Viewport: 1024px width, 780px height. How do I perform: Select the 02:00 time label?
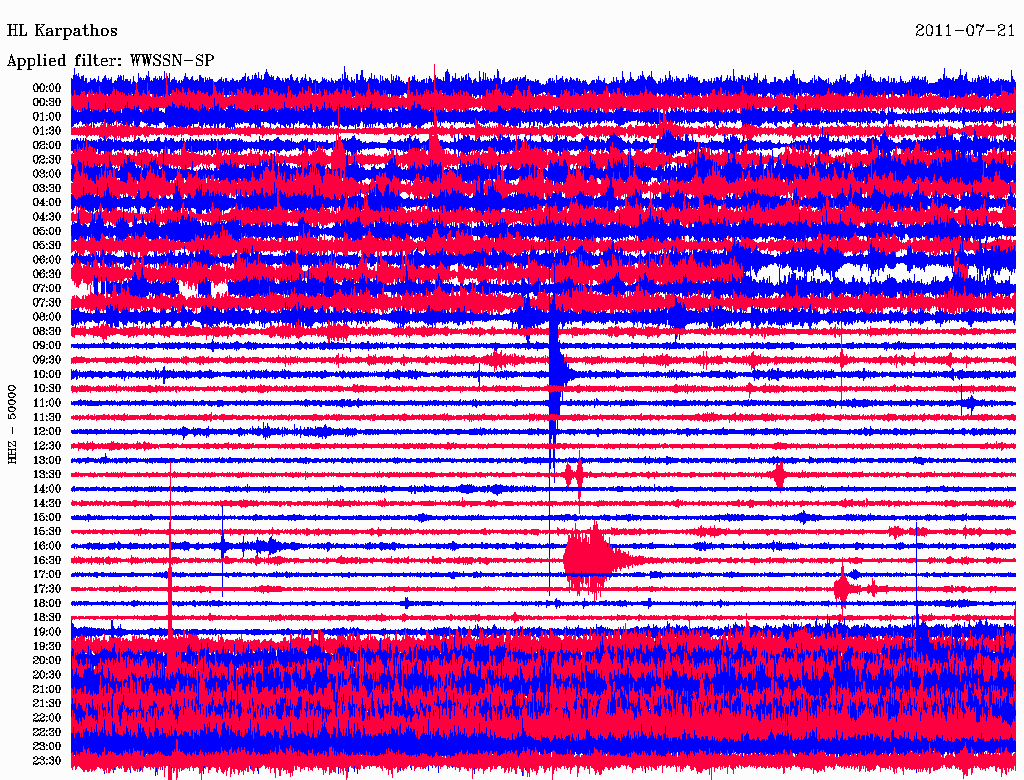(x=47, y=145)
